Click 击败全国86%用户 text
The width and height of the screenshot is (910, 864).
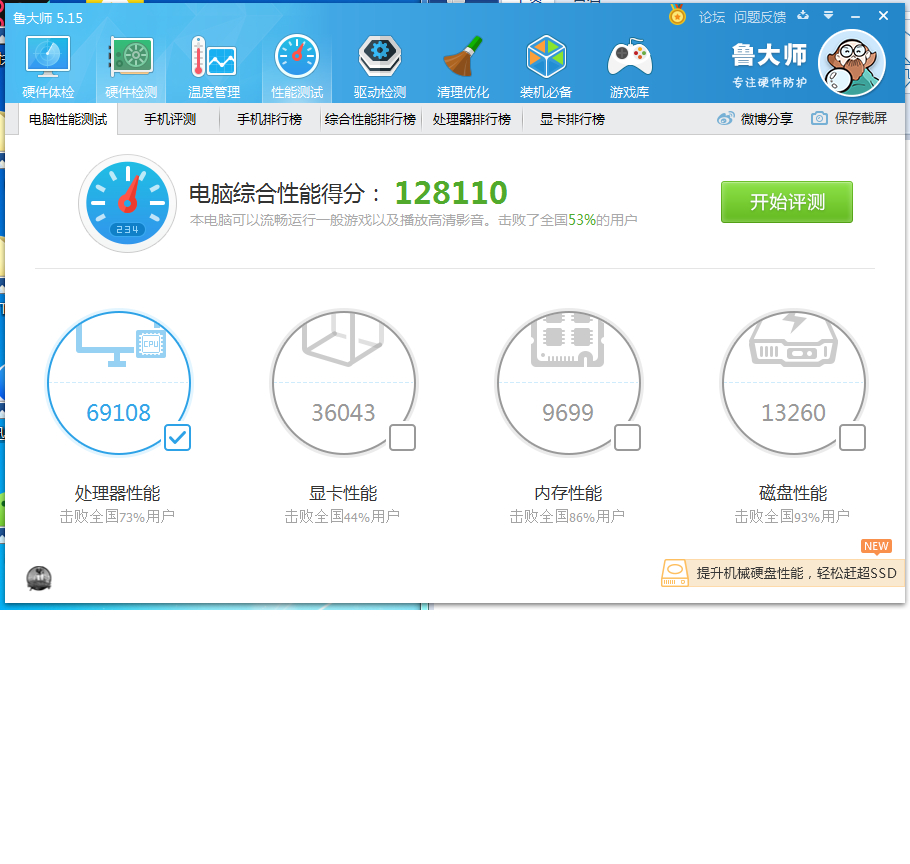pos(567,516)
